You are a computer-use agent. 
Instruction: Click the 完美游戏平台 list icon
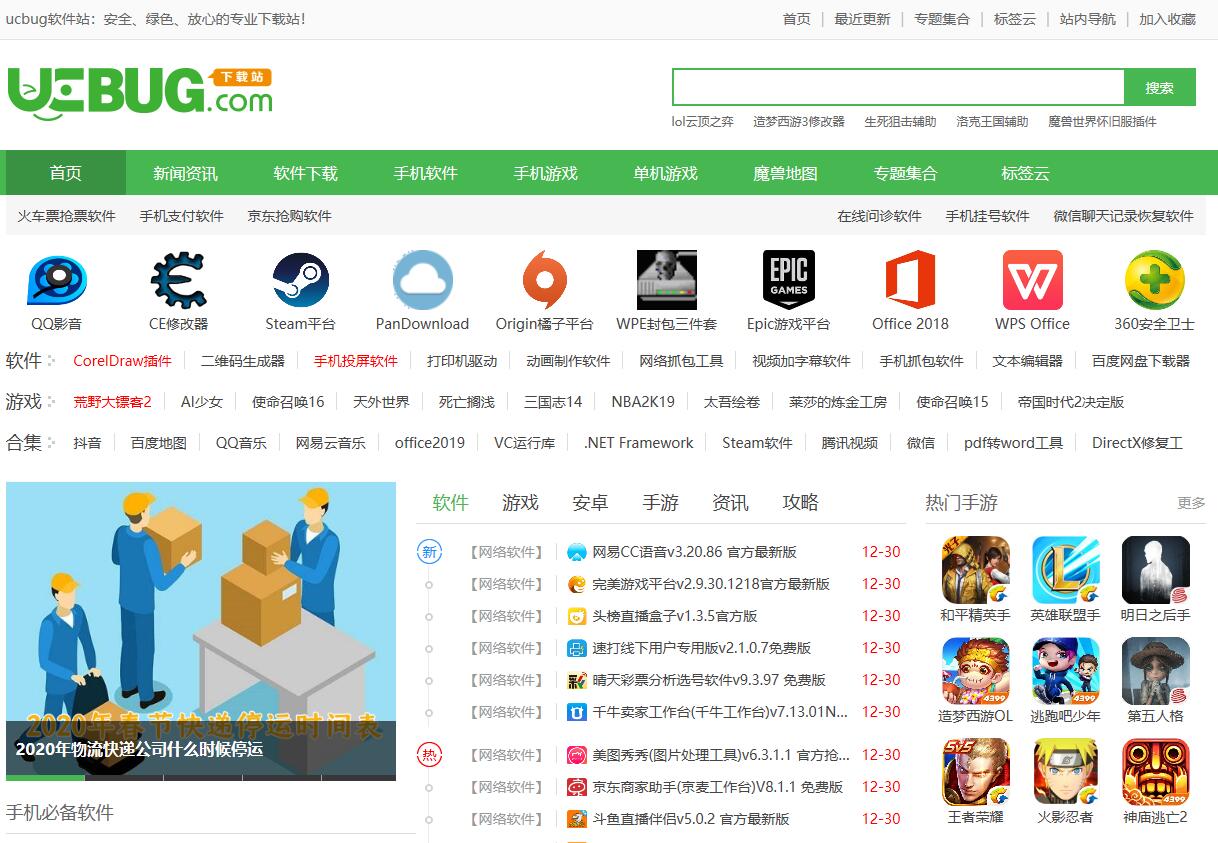(577, 584)
